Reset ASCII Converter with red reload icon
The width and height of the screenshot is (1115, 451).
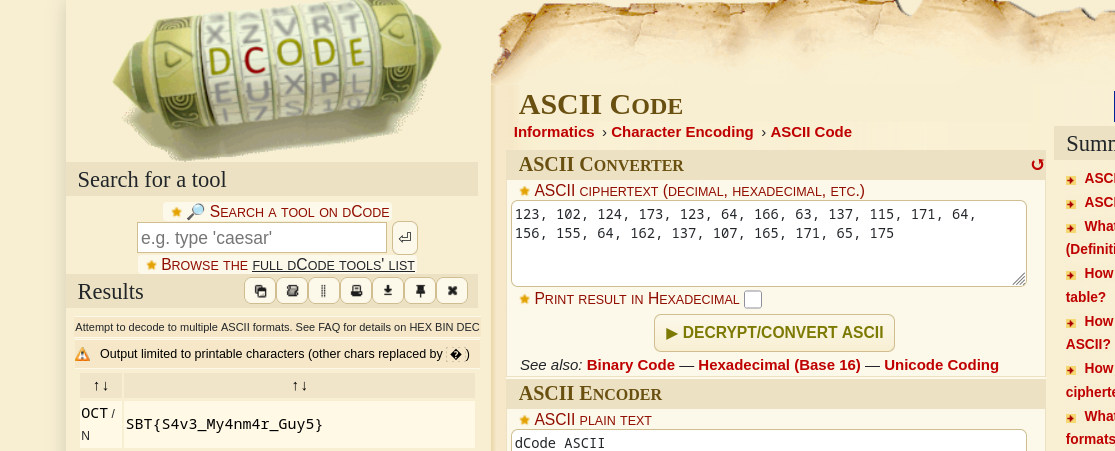point(1037,165)
